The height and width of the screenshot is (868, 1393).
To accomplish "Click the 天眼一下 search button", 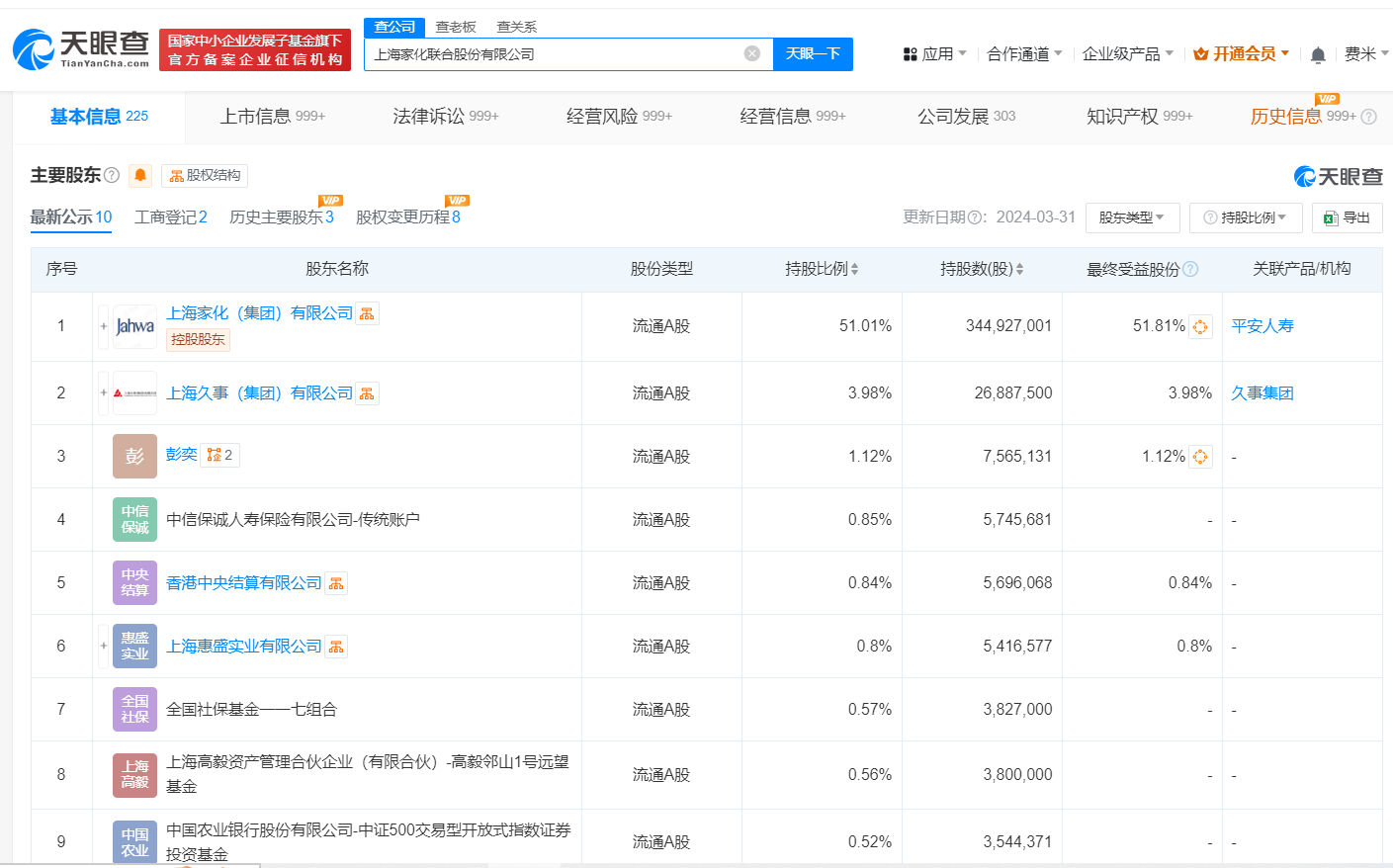I will coord(813,53).
